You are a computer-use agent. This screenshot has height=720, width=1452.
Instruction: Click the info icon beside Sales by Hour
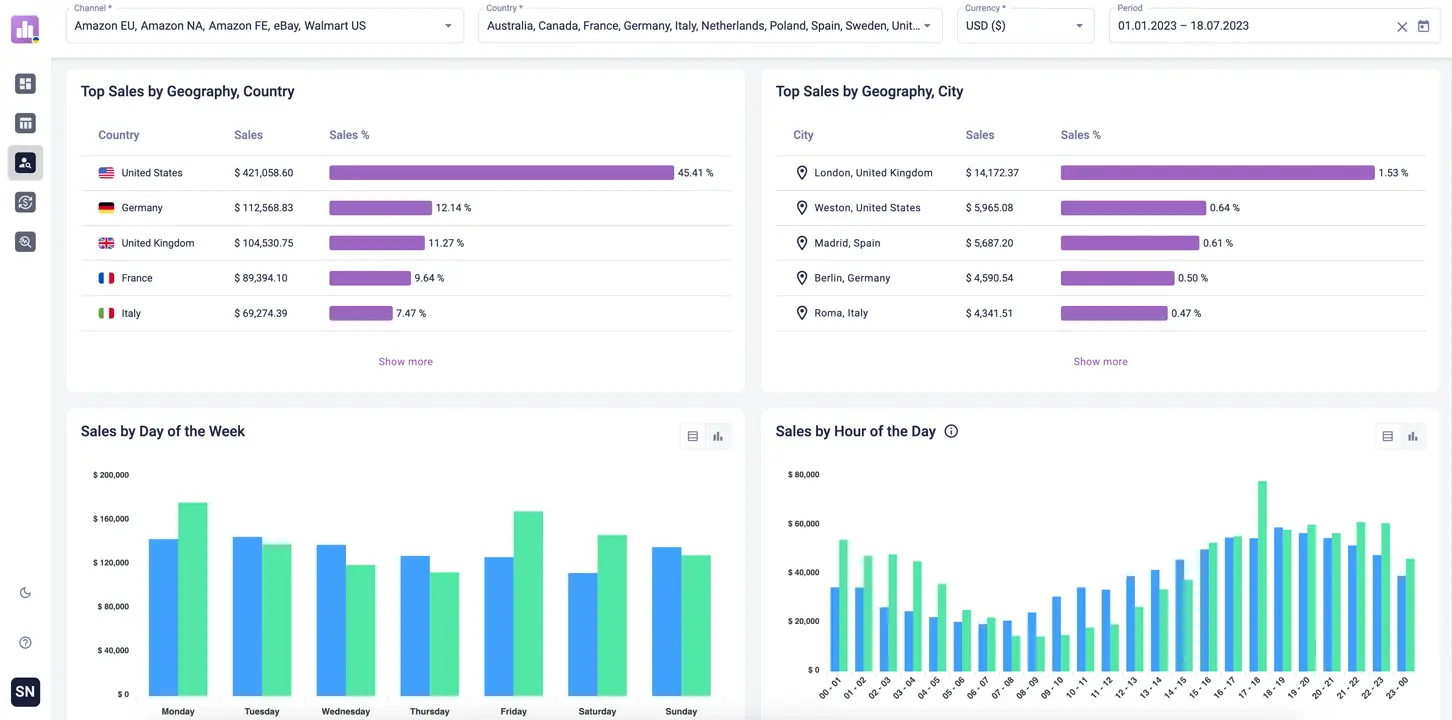pos(951,432)
